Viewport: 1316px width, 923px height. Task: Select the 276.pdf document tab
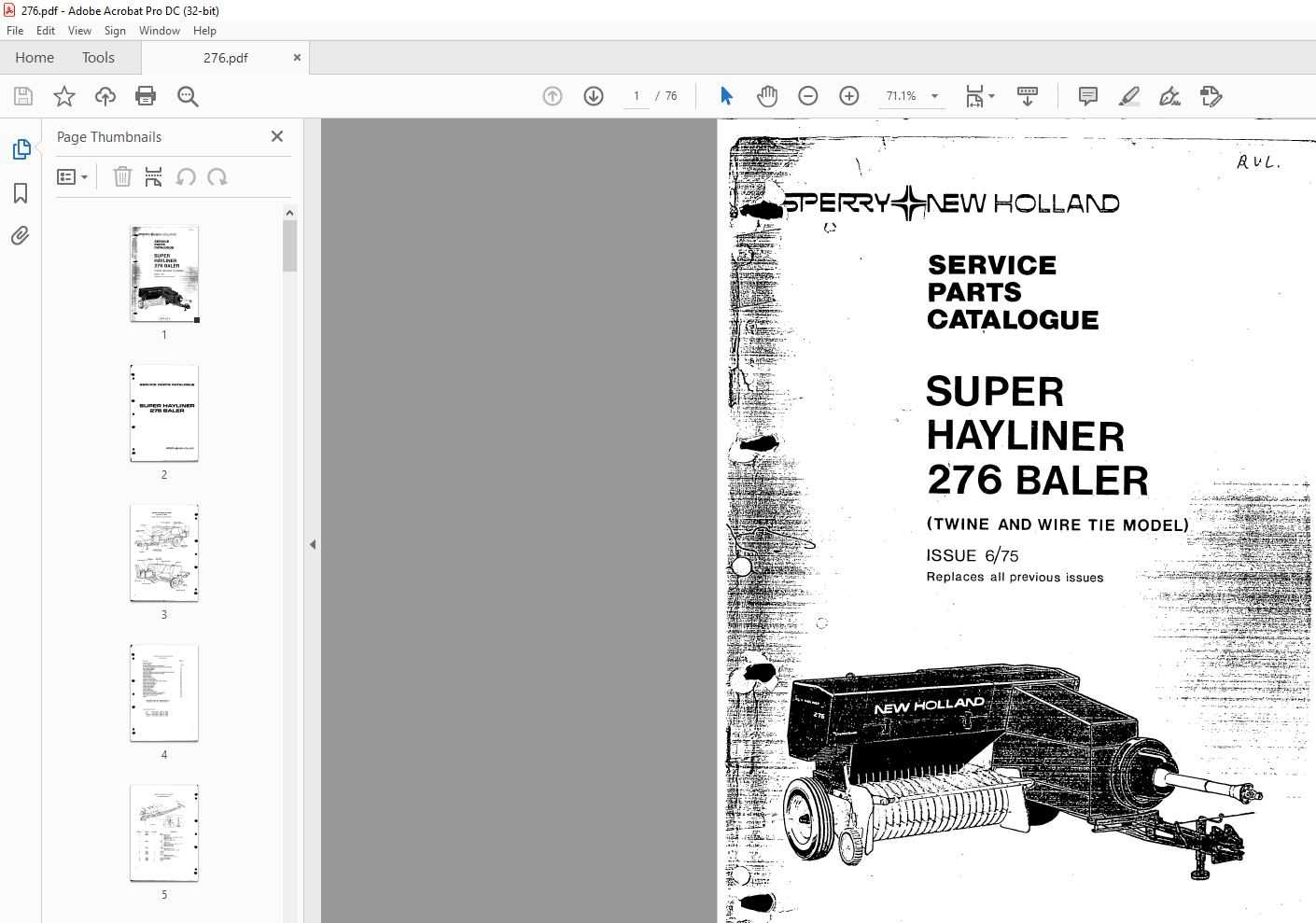coord(225,57)
